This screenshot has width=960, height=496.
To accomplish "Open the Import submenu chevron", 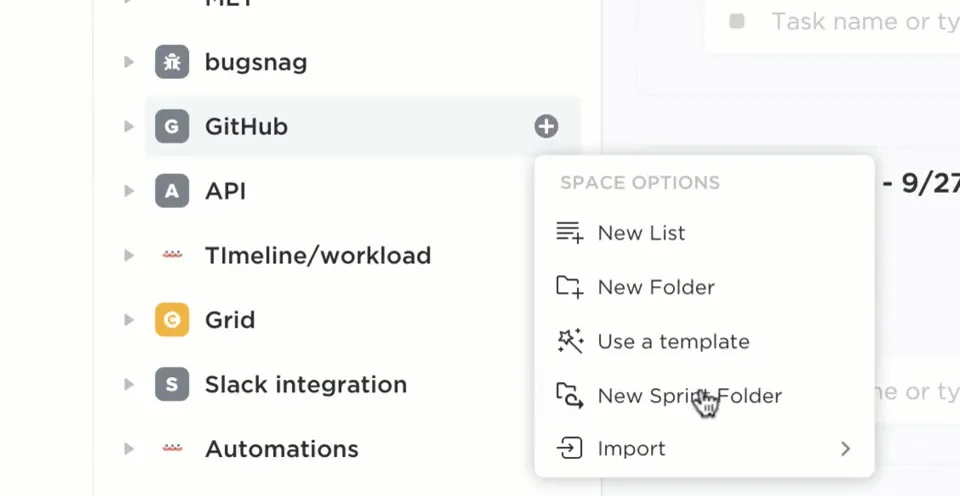I will click(846, 449).
